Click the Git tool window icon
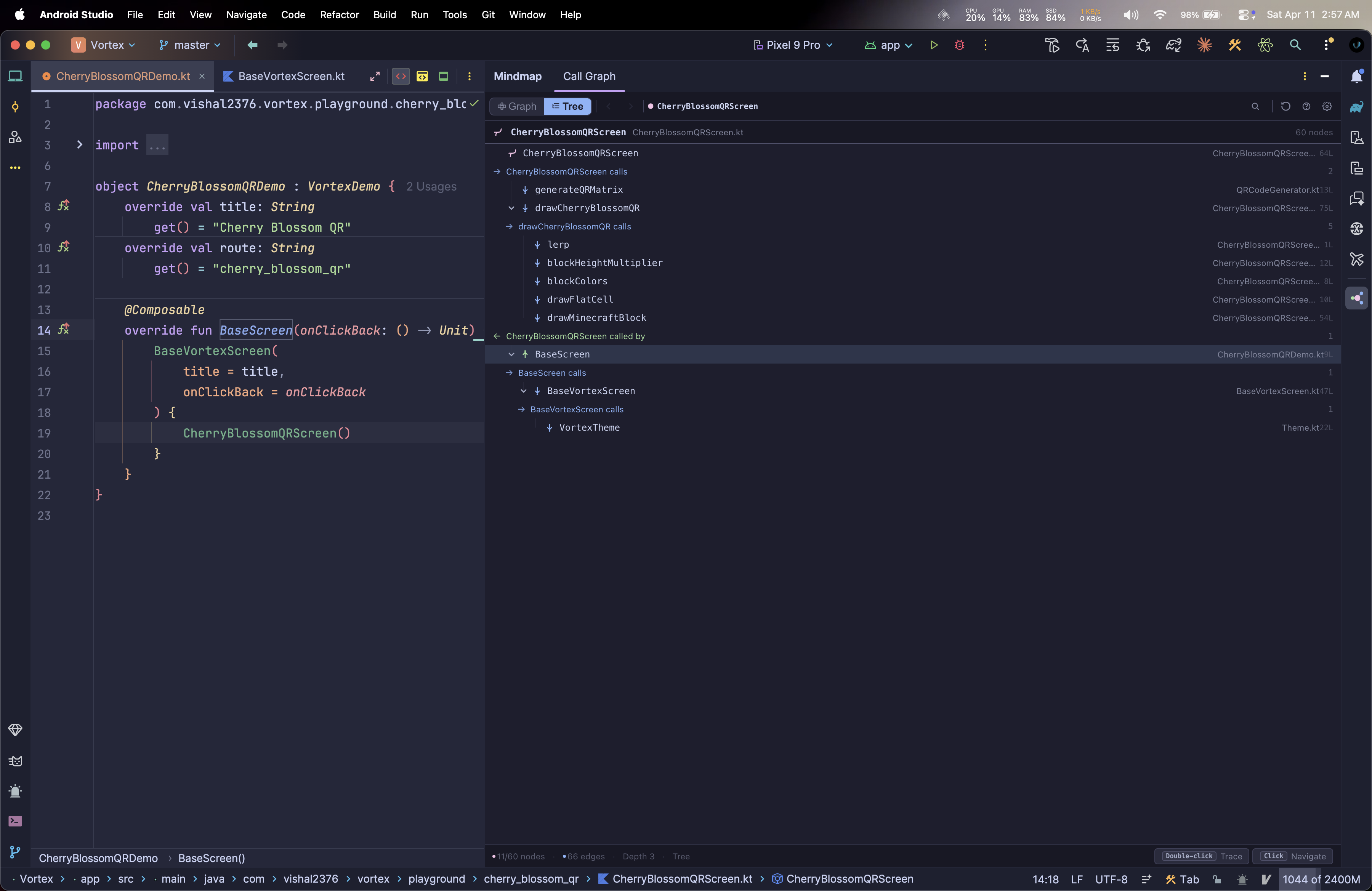The width and height of the screenshot is (1372, 891). point(15,851)
